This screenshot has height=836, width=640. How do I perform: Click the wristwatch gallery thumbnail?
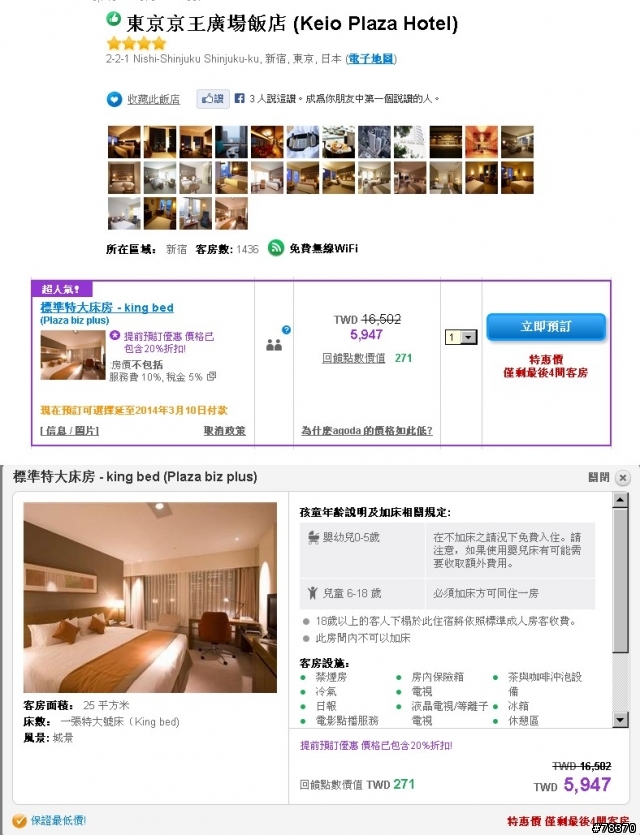(x=303, y=142)
